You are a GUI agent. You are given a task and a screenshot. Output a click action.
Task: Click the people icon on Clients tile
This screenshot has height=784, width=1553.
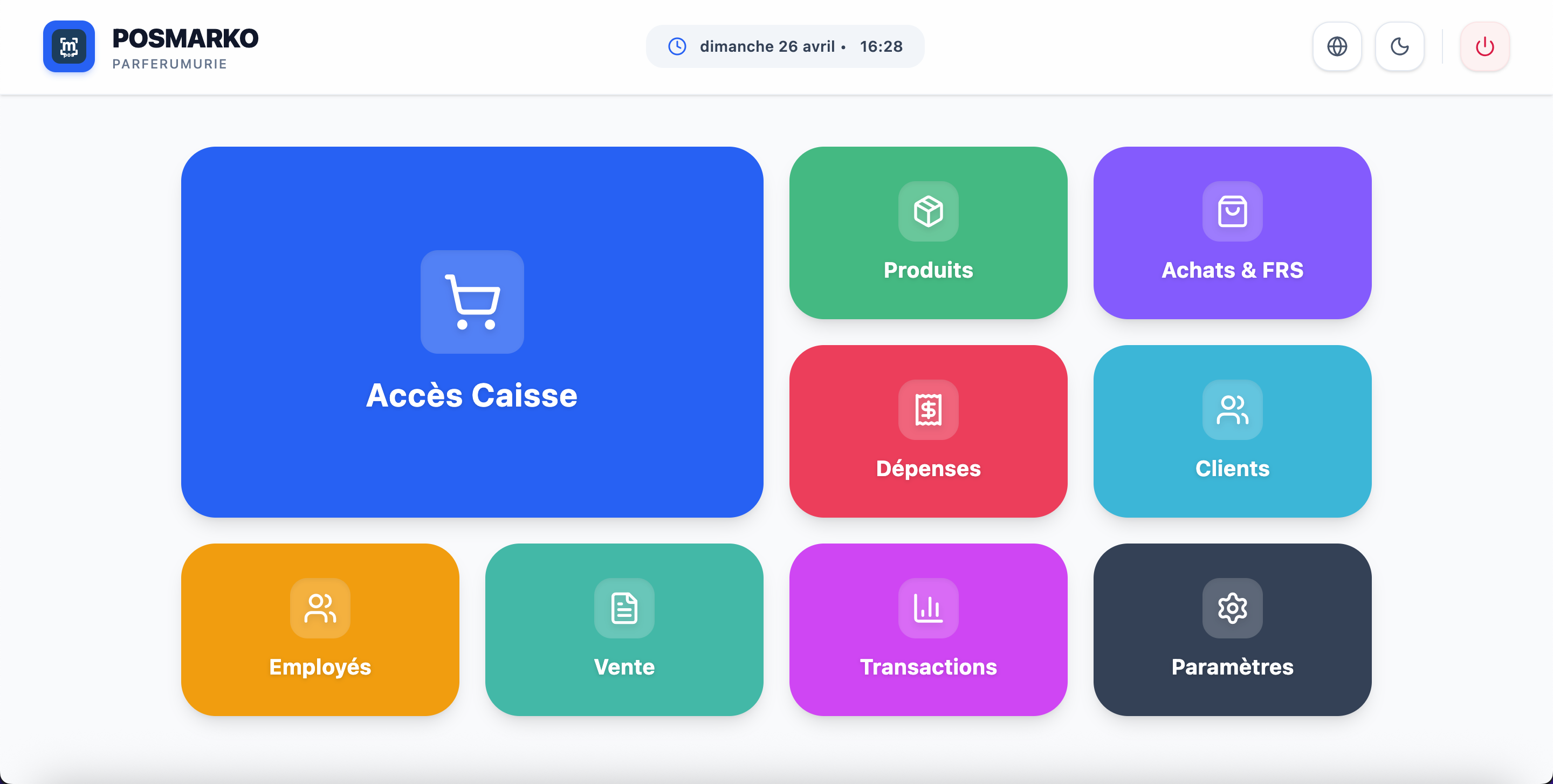point(1232,409)
